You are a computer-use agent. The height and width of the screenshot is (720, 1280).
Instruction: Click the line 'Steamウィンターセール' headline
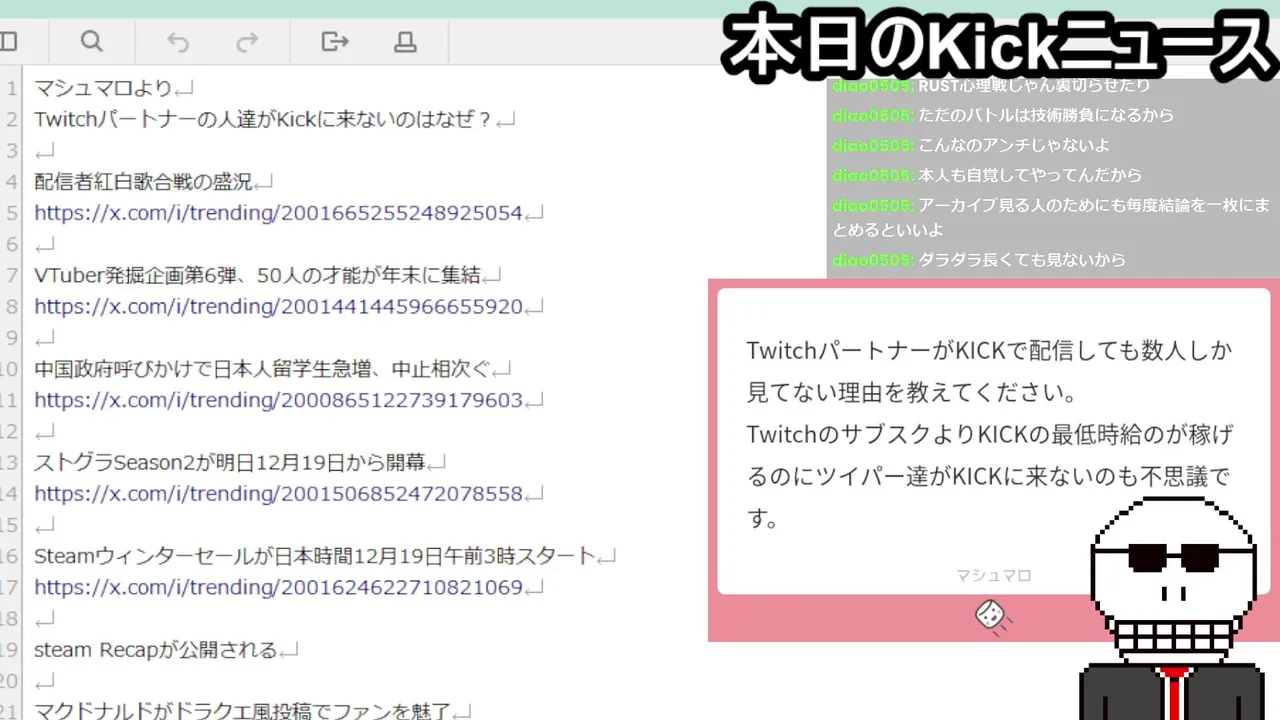pyautogui.click(x=315, y=556)
